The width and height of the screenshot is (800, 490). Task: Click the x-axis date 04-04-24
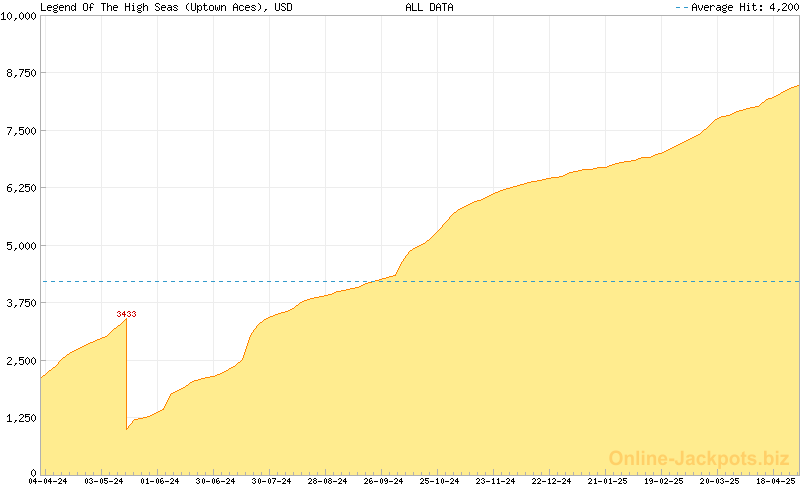click(47, 481)
